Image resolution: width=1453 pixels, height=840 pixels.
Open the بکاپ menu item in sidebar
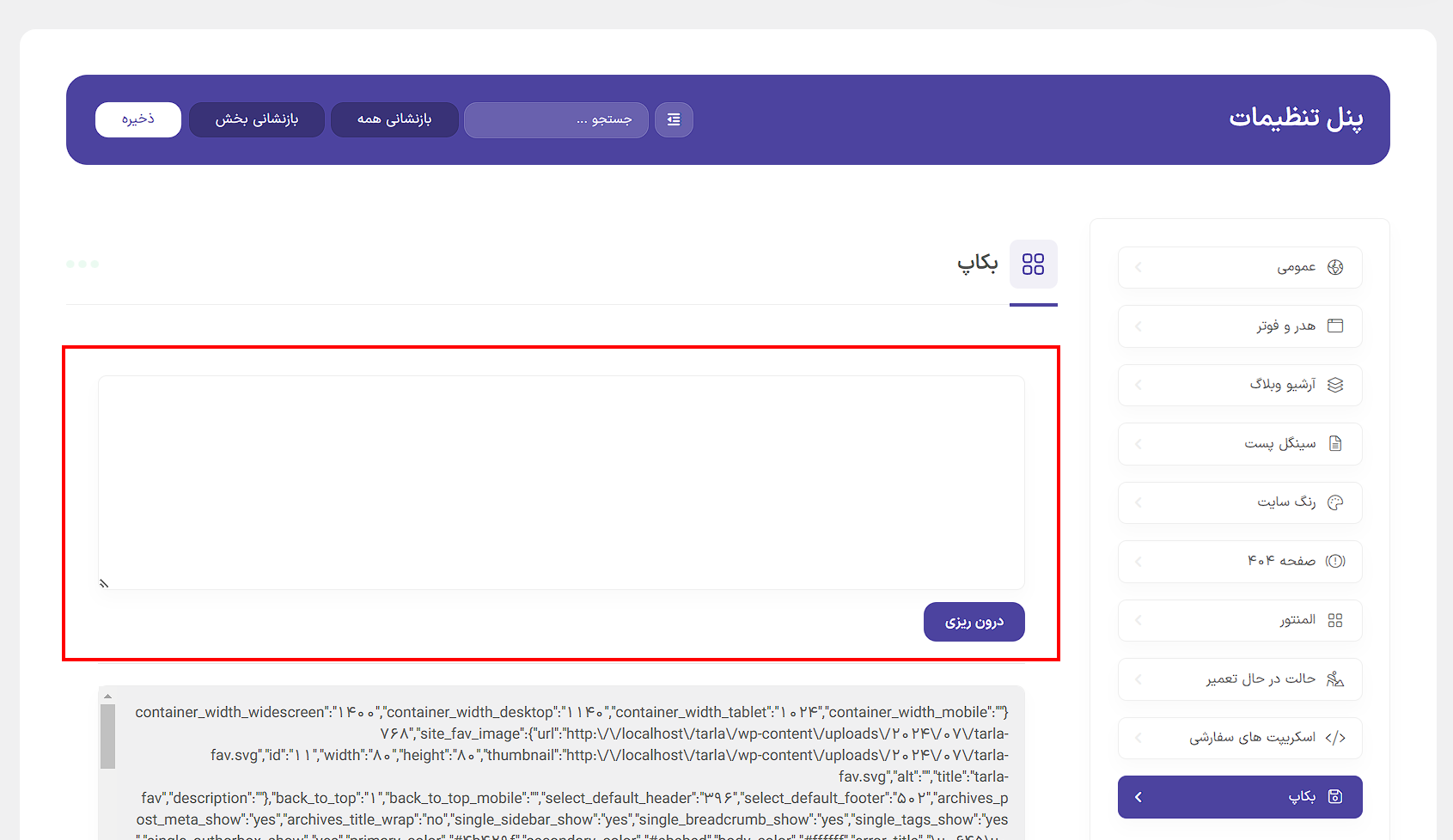(1240, 797)
